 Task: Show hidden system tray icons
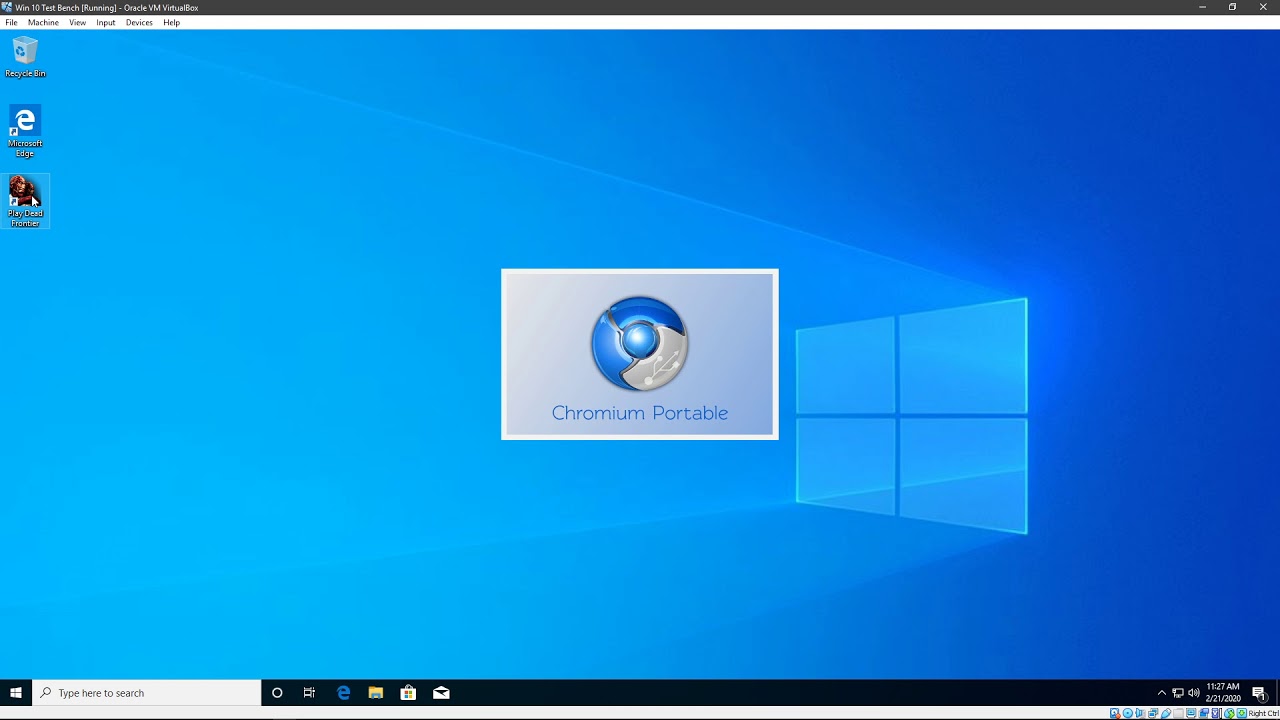pos(1161,693)
